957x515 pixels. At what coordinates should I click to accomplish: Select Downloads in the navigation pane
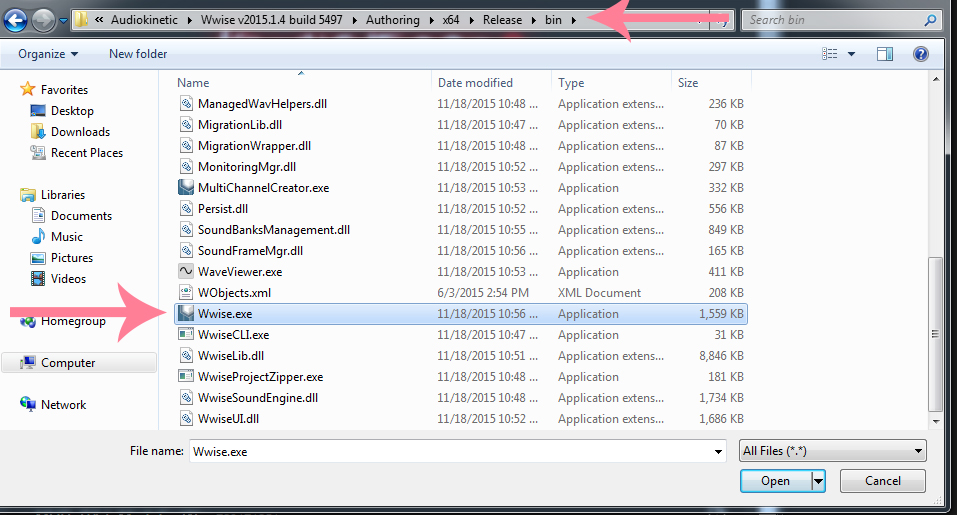click(80, 132)
